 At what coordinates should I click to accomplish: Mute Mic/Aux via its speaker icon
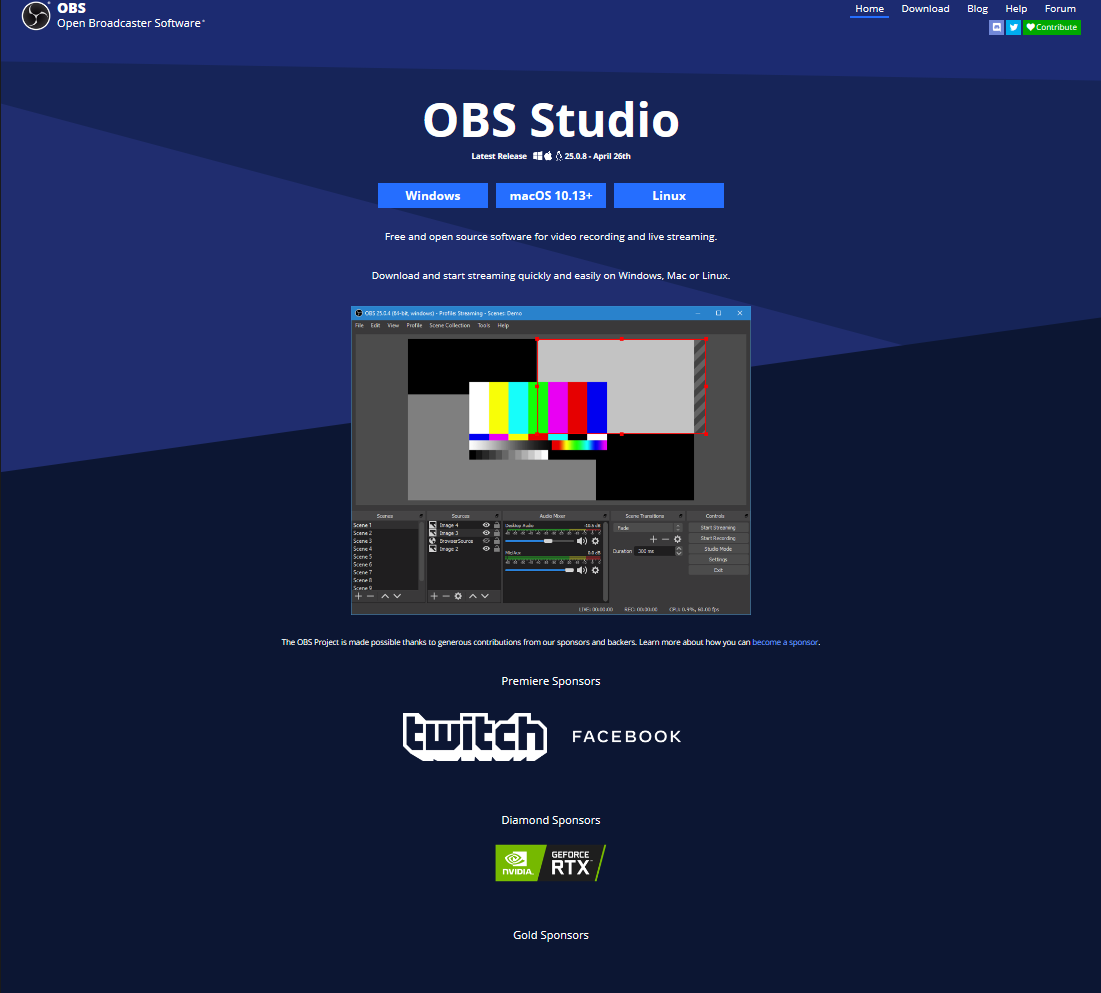[581, 570]
